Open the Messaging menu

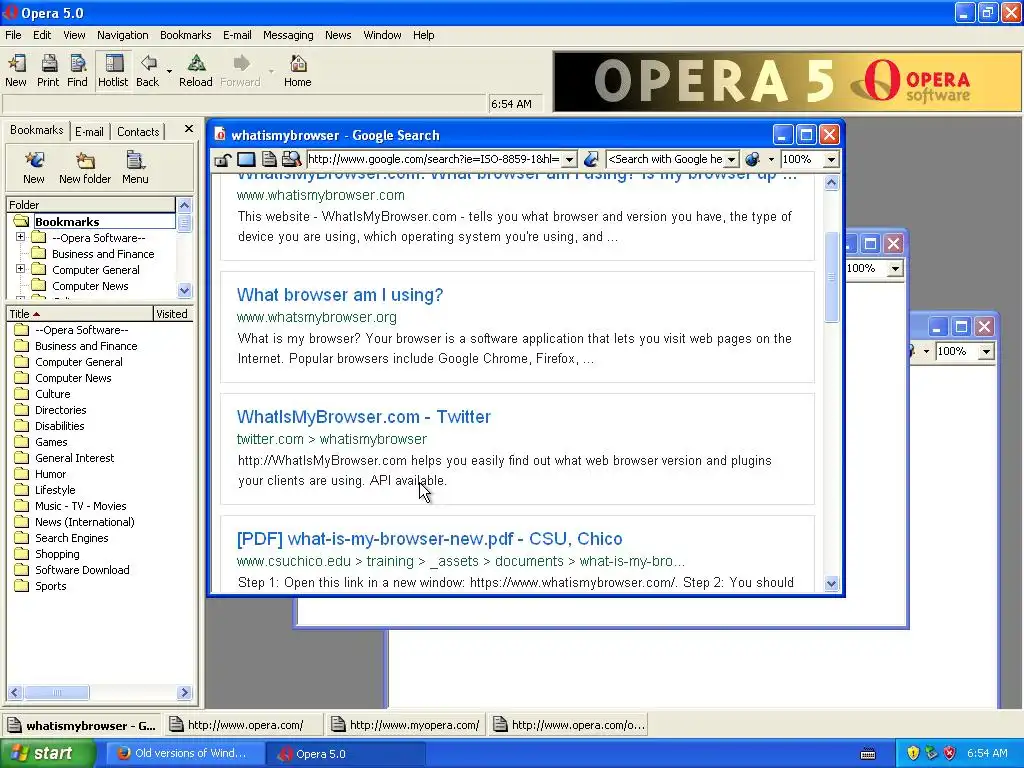click(x=288, y=35)
